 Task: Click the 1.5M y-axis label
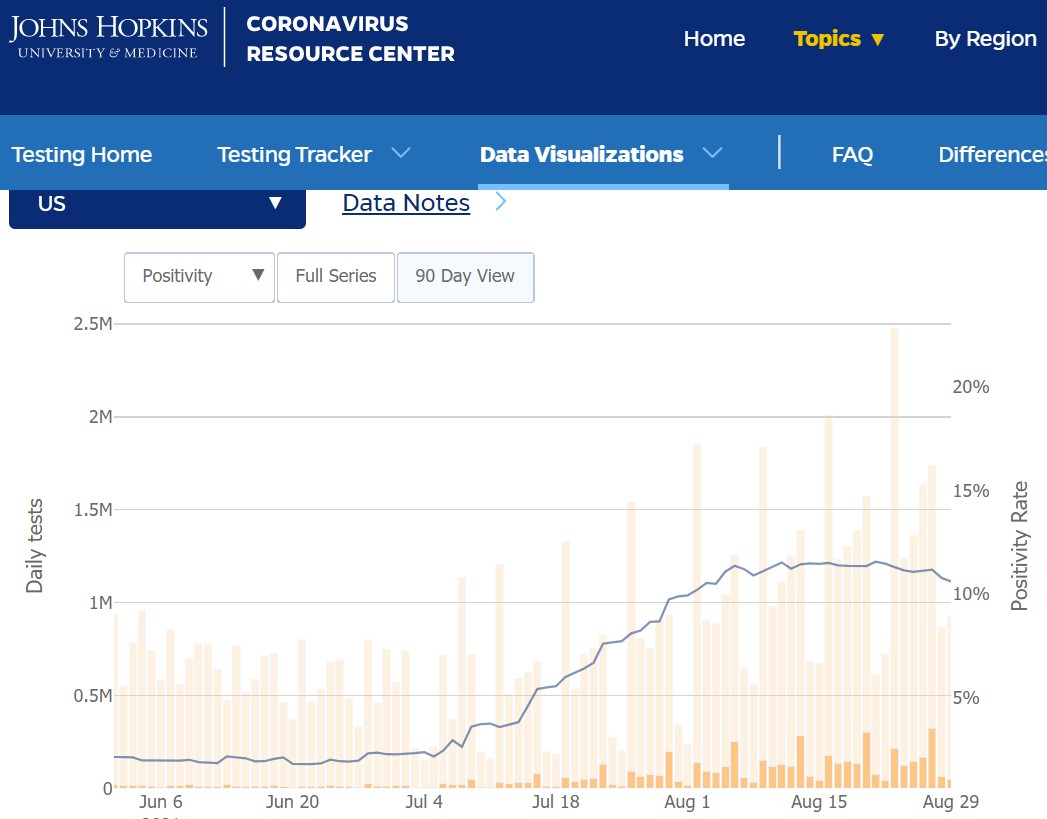pyautogui.click(x=93, y=509)
